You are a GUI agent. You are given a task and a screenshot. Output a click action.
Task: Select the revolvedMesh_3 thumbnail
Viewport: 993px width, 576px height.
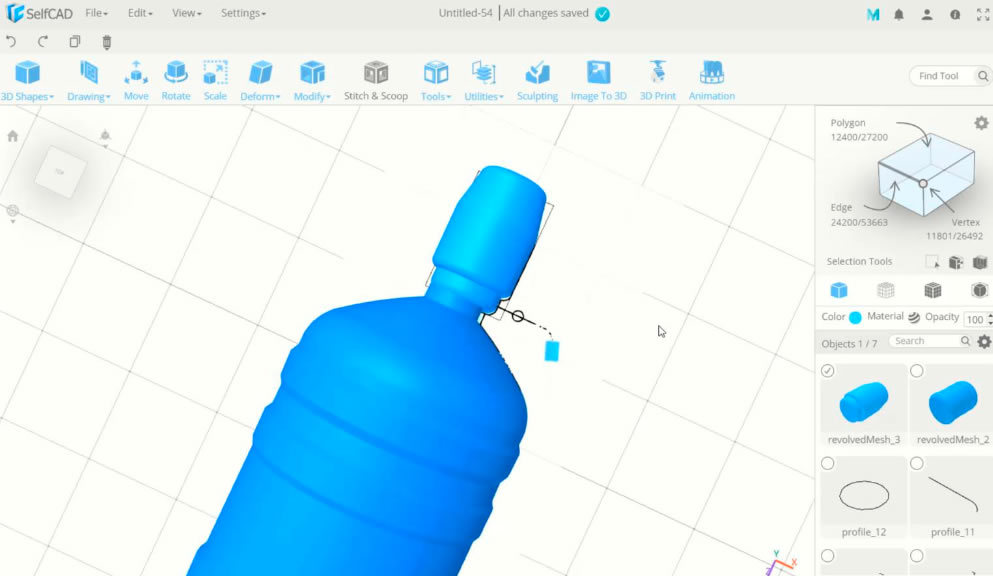click(x=863, y=402)
